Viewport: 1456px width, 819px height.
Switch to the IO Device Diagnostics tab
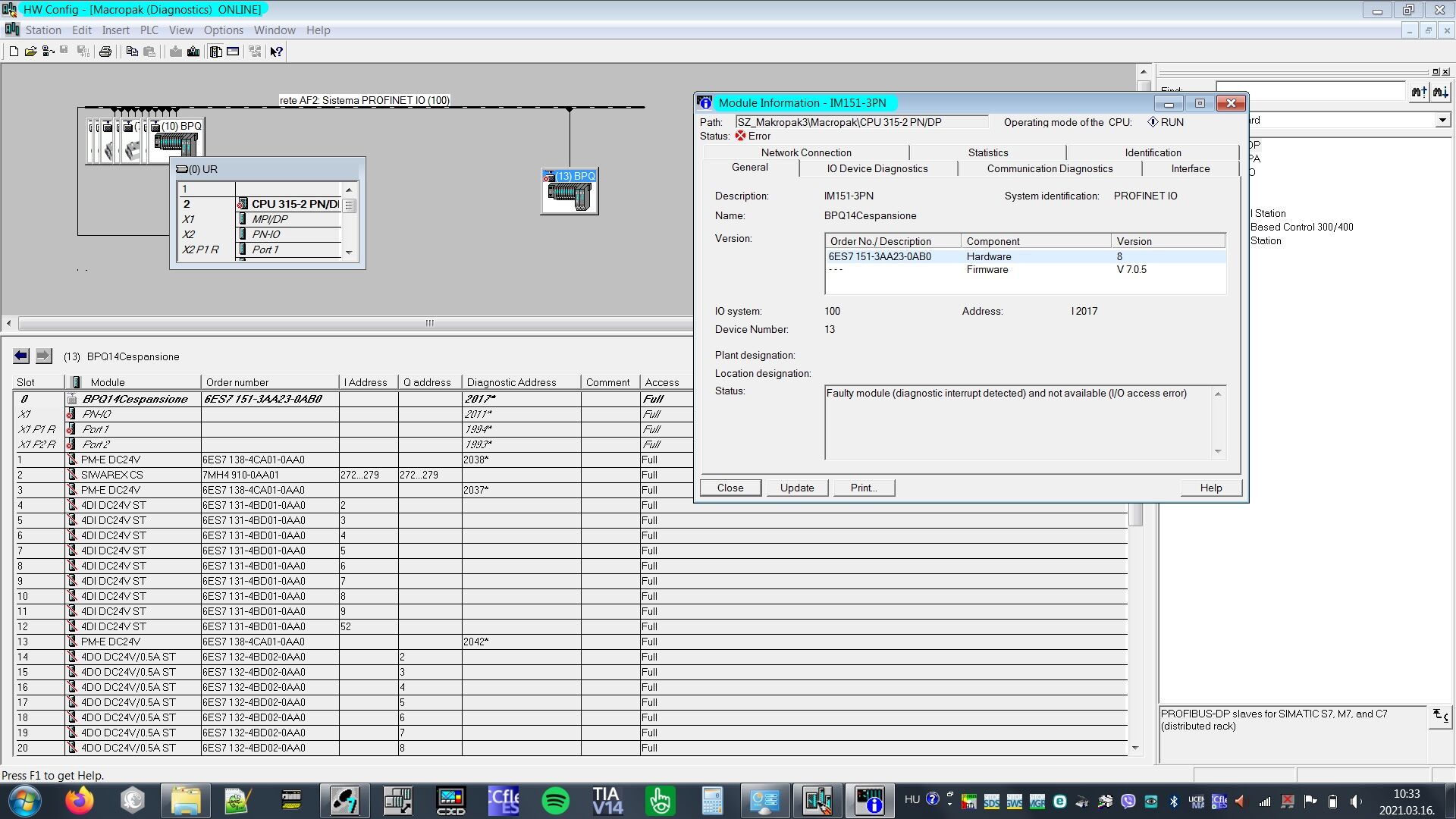pyautogui.click(x=877, y=168)
